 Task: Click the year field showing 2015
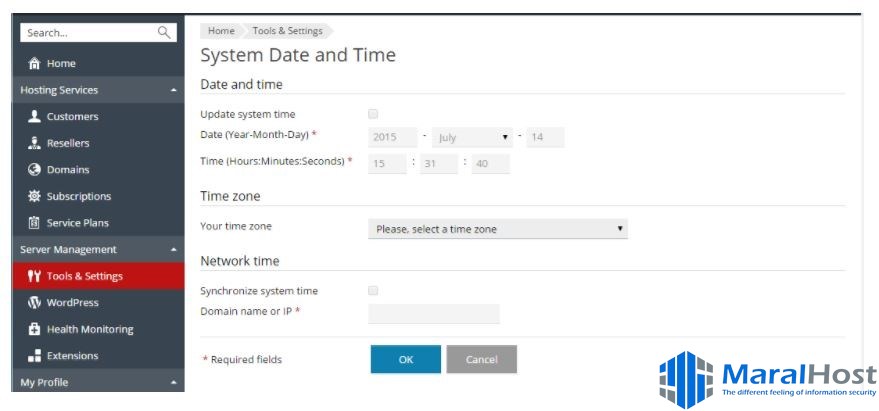[x=393, y=137]
